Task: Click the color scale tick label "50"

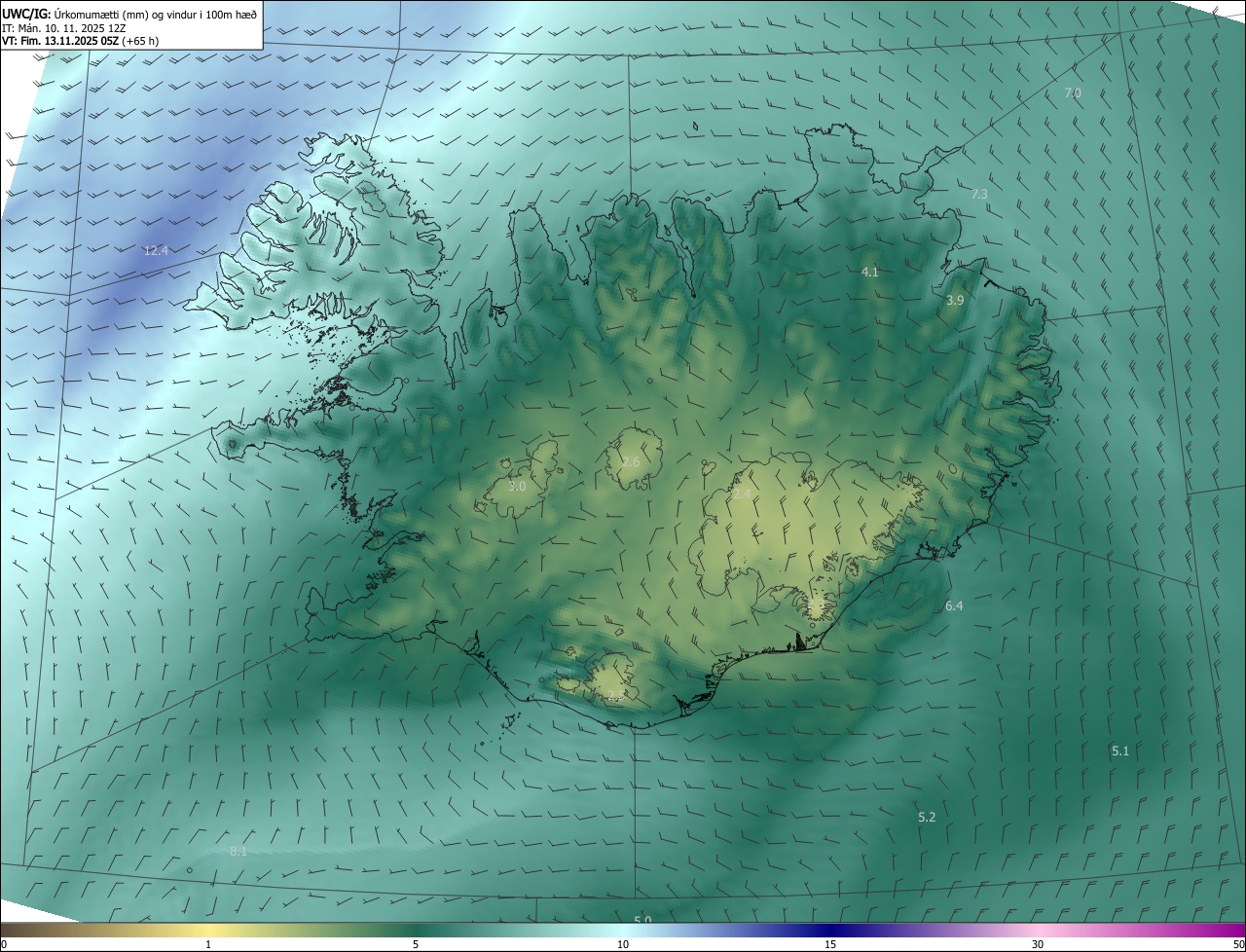Action: (x=1238, y=945)
